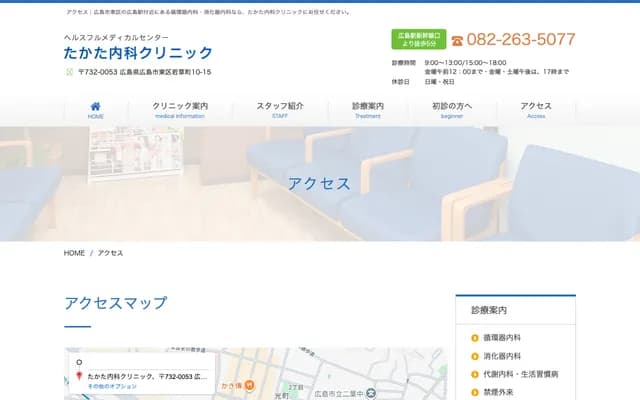Click the telephone icon beside phone number

pos(457,40)
